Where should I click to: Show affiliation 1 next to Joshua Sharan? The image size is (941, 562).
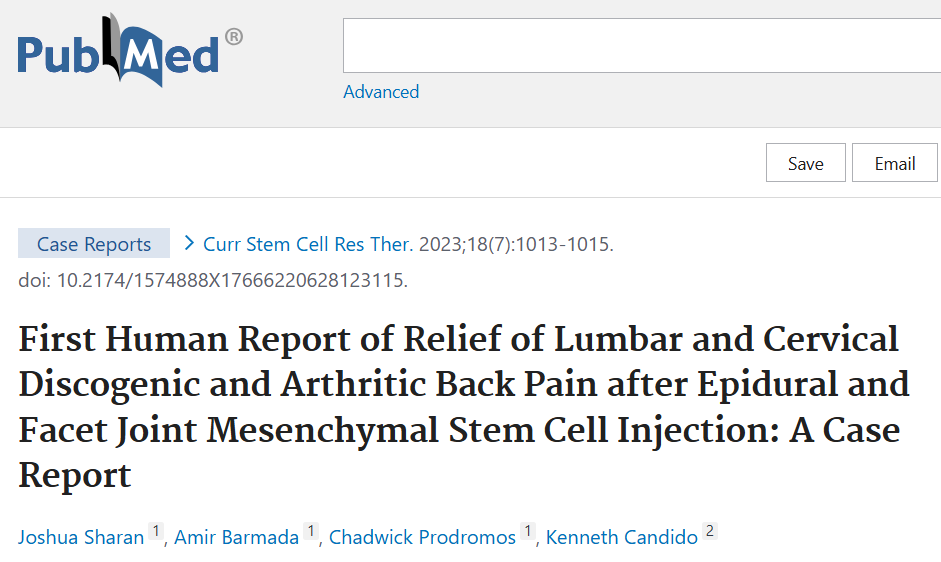click(x=156, y=532)
